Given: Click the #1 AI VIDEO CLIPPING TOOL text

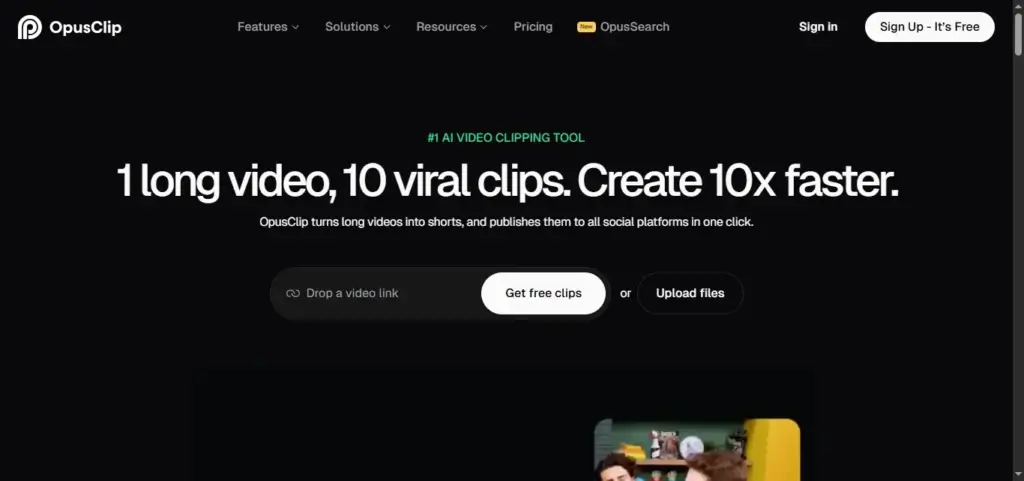Looking at the screenshot, I should point(506,138).
